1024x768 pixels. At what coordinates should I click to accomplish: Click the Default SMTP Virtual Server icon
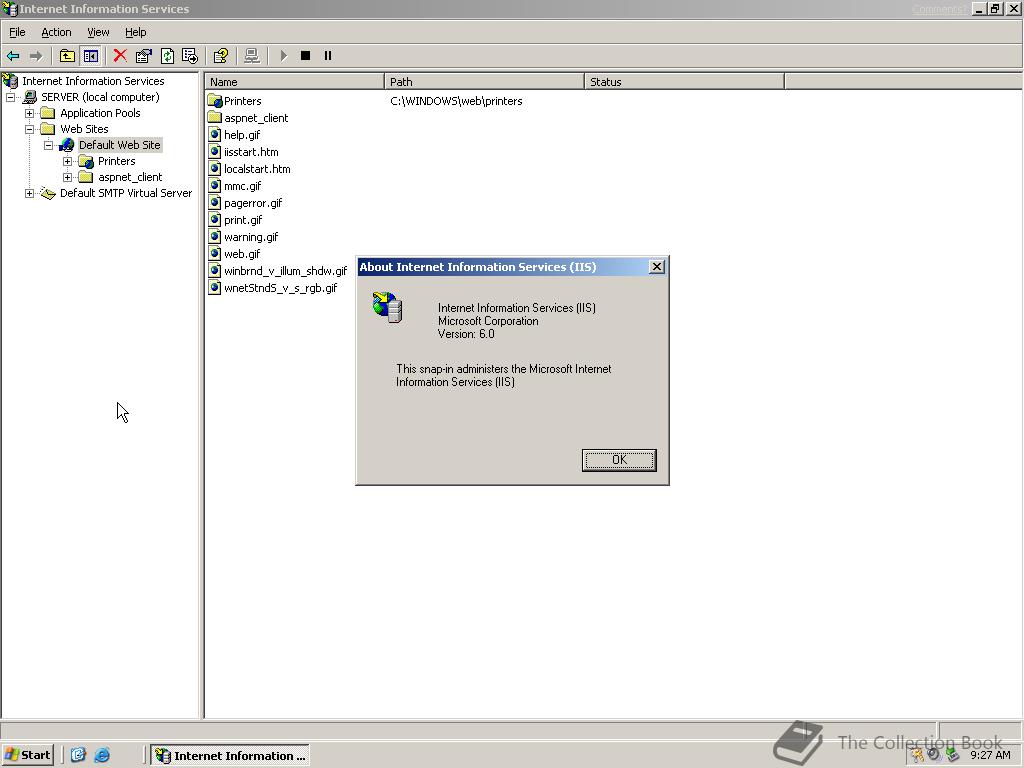point(47,193)
